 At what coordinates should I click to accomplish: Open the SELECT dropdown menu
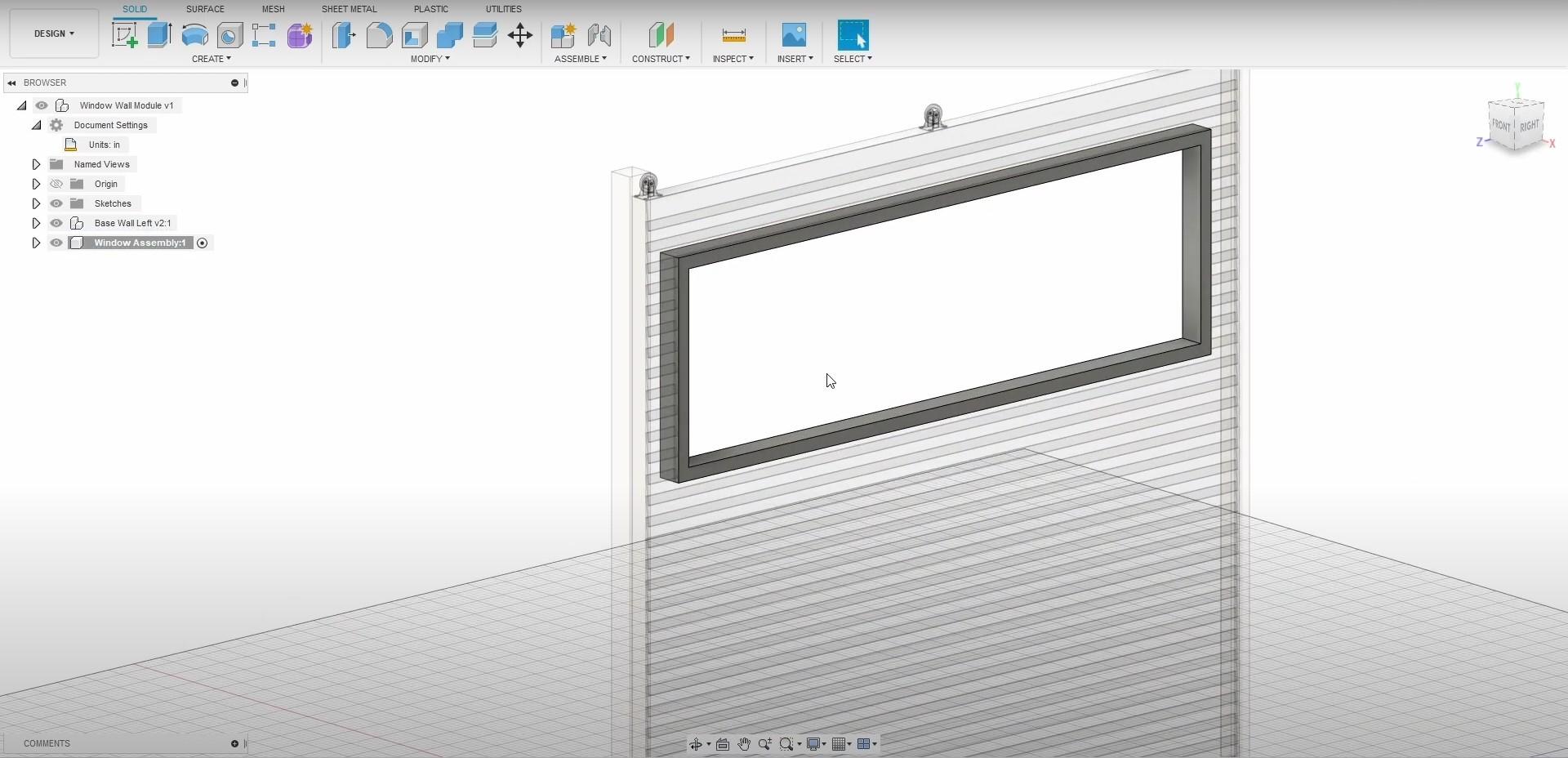tap(853, 59)
